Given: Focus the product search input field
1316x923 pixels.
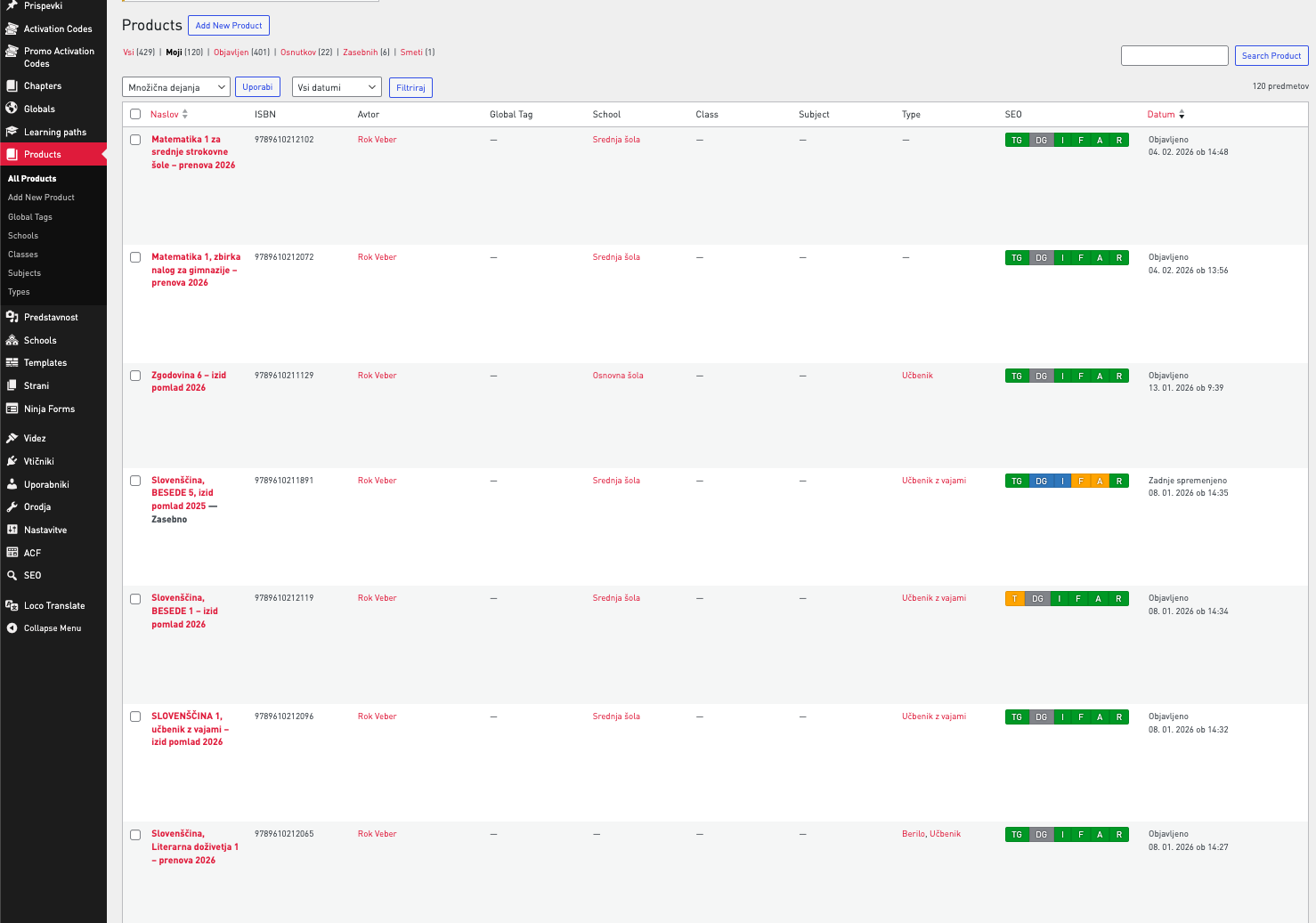Looking at the screenshot, I should click(x=1174, y=56).
